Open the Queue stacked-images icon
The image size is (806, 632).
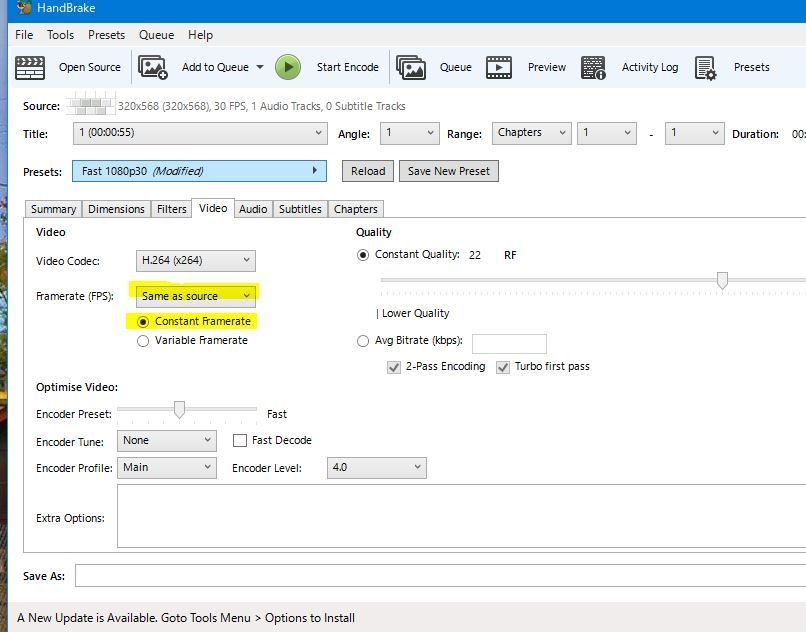point(411,67)
